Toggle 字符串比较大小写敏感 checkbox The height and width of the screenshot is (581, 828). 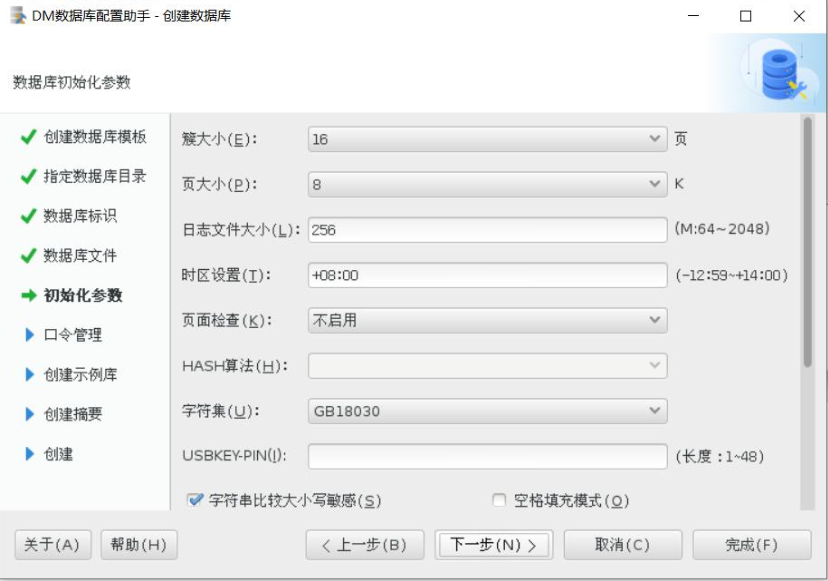[195, 500]
